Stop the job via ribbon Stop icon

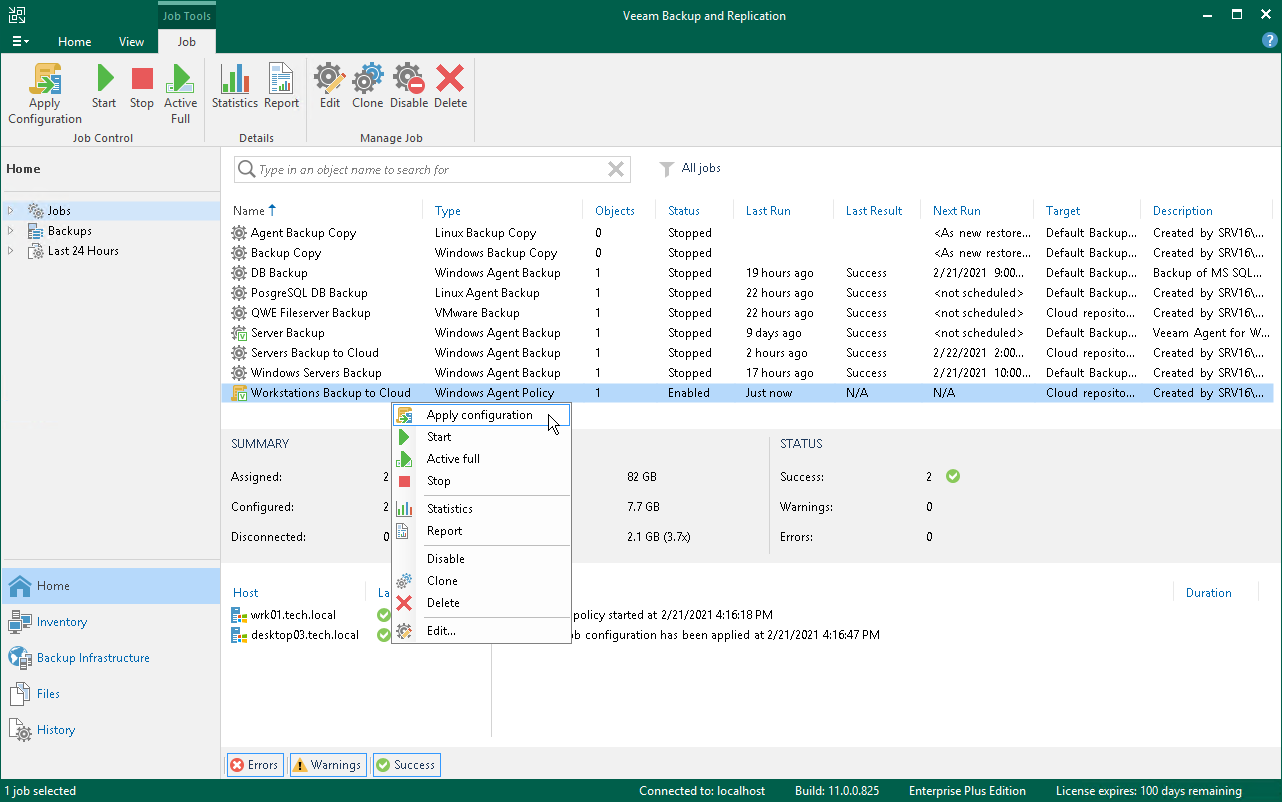(x=142, y=79)
